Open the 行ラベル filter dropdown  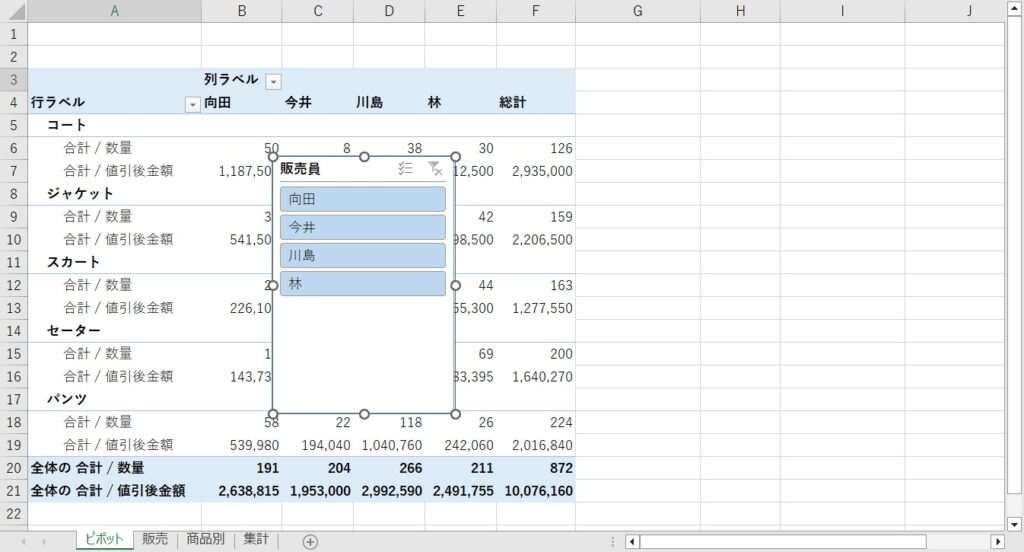[192, 104]
